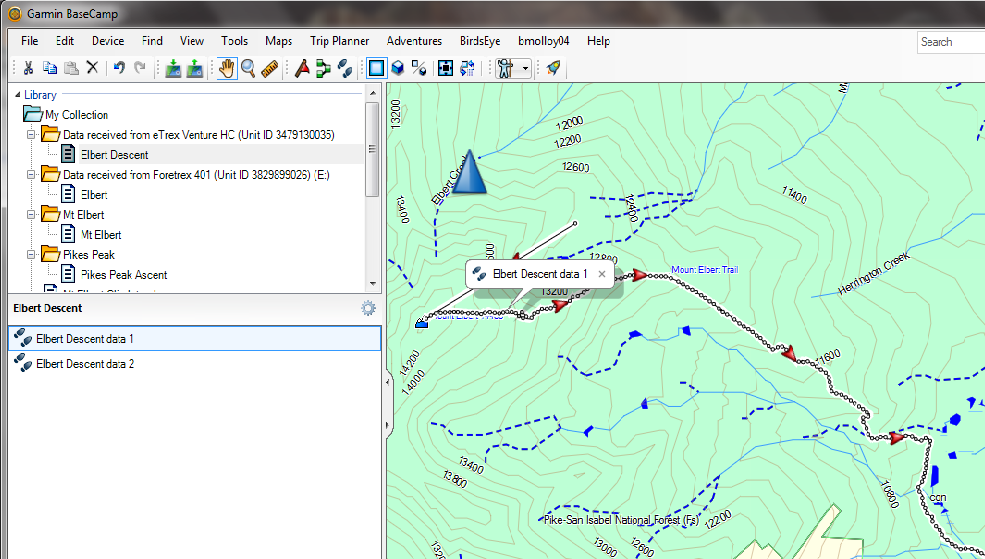Viewport: 985px width, 559px height.
Task: Collapse the Library section triangle
Action: (x=18, y=95)
